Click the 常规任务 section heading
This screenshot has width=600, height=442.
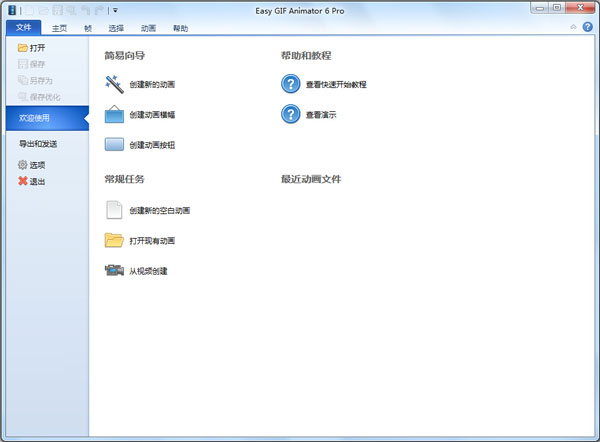coord(124,179)
